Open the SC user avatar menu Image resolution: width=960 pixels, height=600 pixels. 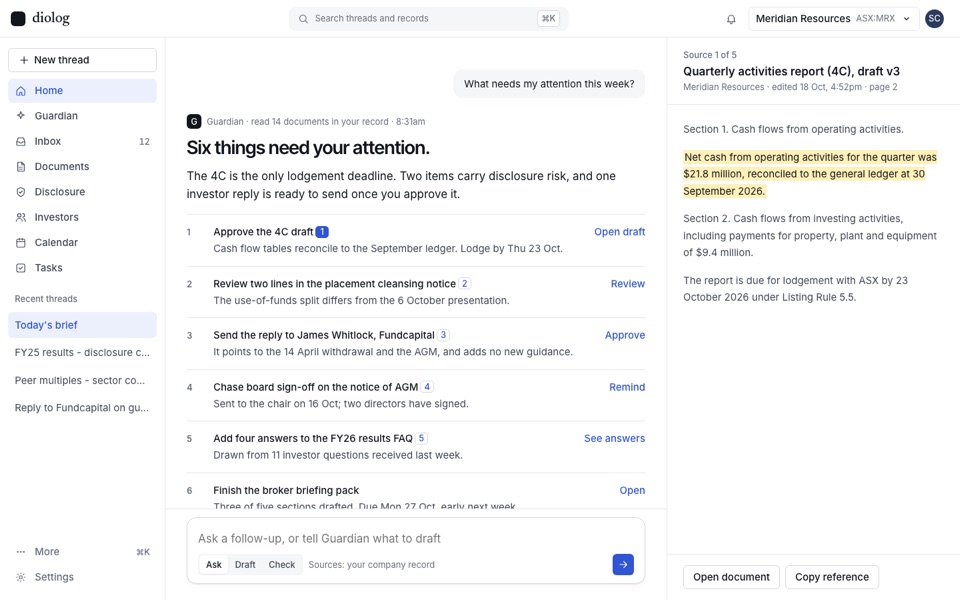tap(934, 18)
